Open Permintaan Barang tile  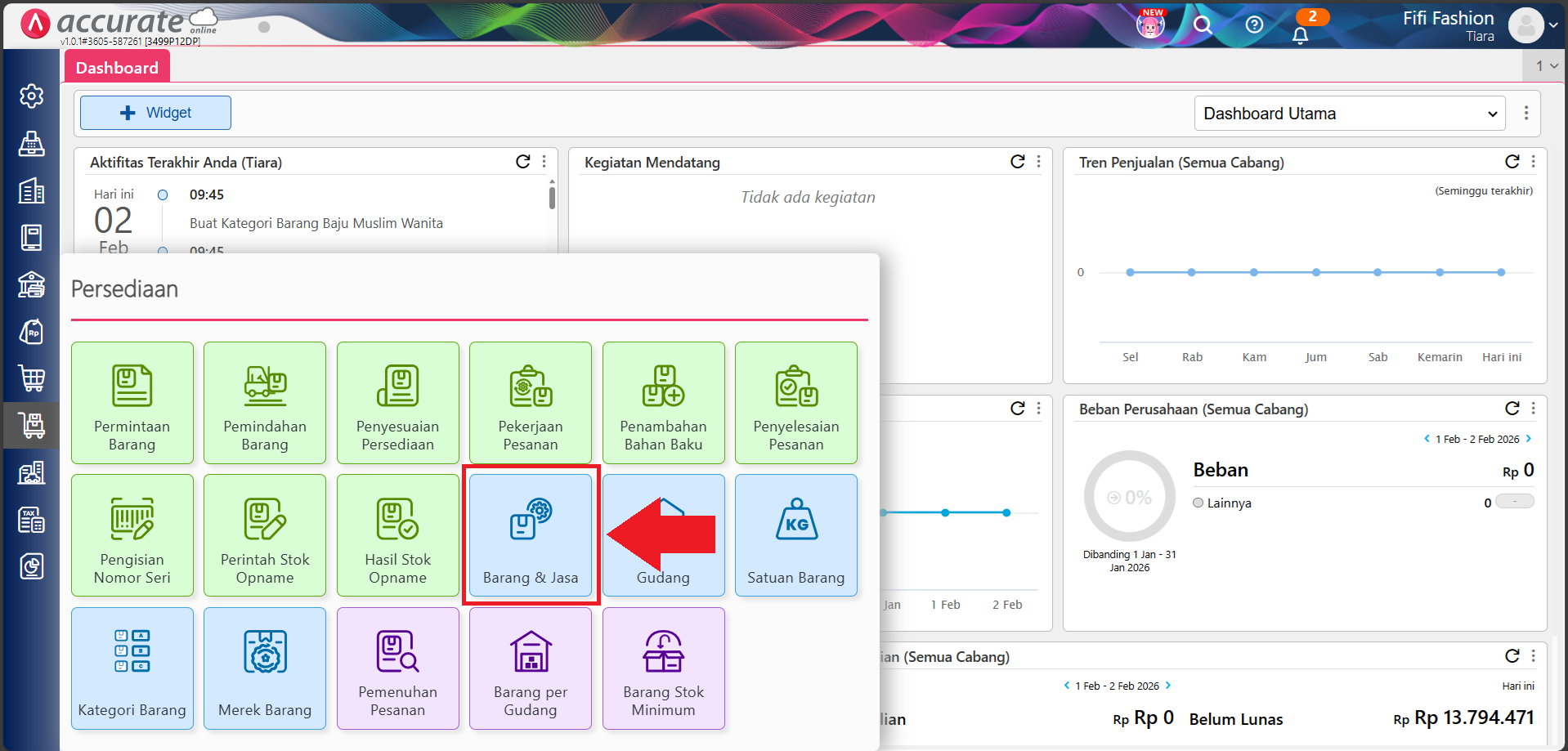[x=132, y=403]
